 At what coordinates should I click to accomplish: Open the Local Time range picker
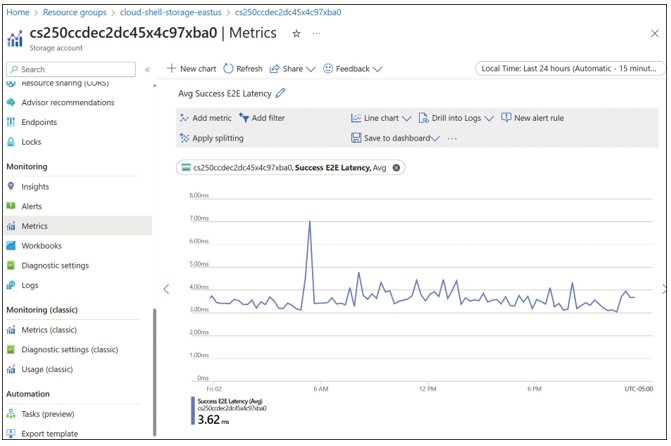point(569,68)
